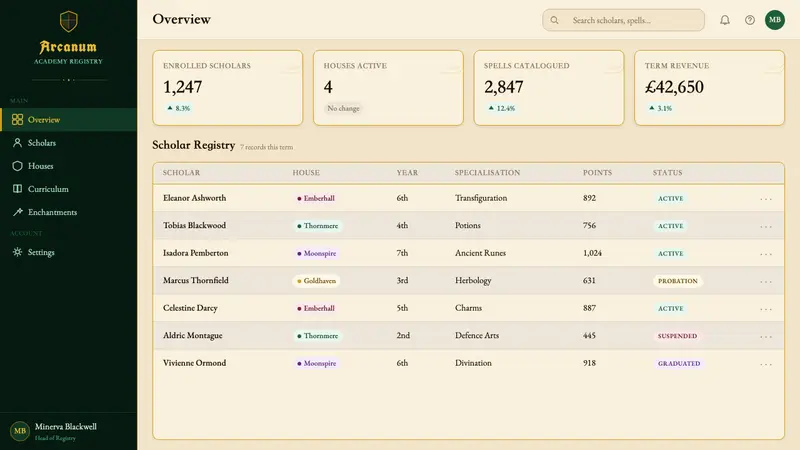Go to Overview in the sidebar
The width and height of the screenshot is (800, 450).
[x=68, y=119]
